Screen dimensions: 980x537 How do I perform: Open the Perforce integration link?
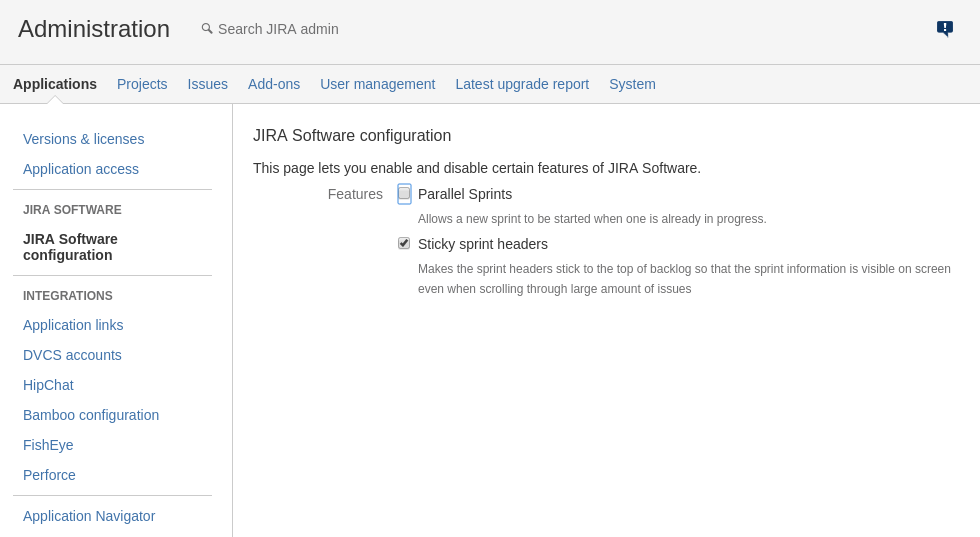pos(49,475)
